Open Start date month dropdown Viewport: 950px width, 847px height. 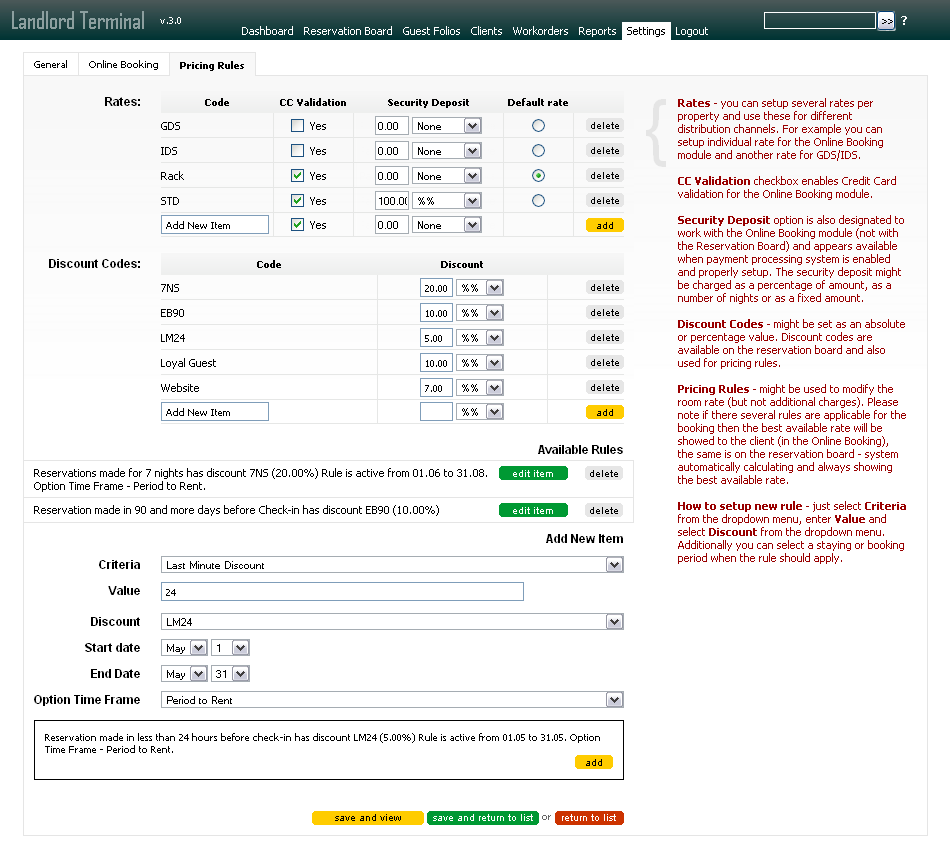184,648
